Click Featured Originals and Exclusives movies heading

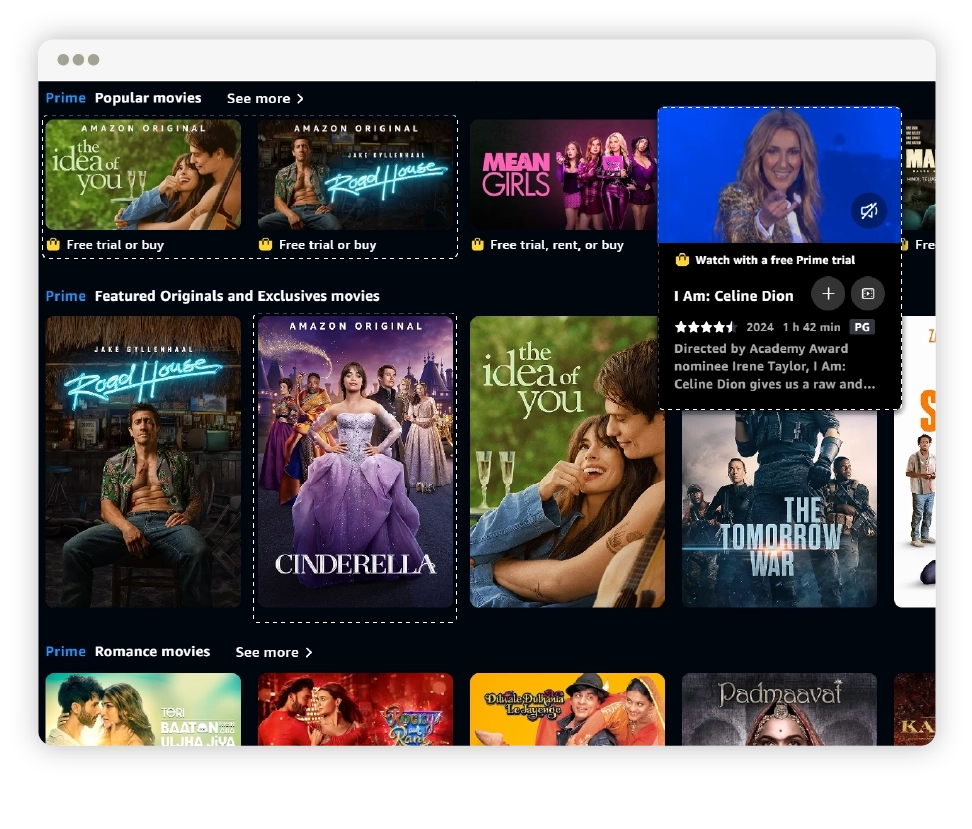(237, 296)
